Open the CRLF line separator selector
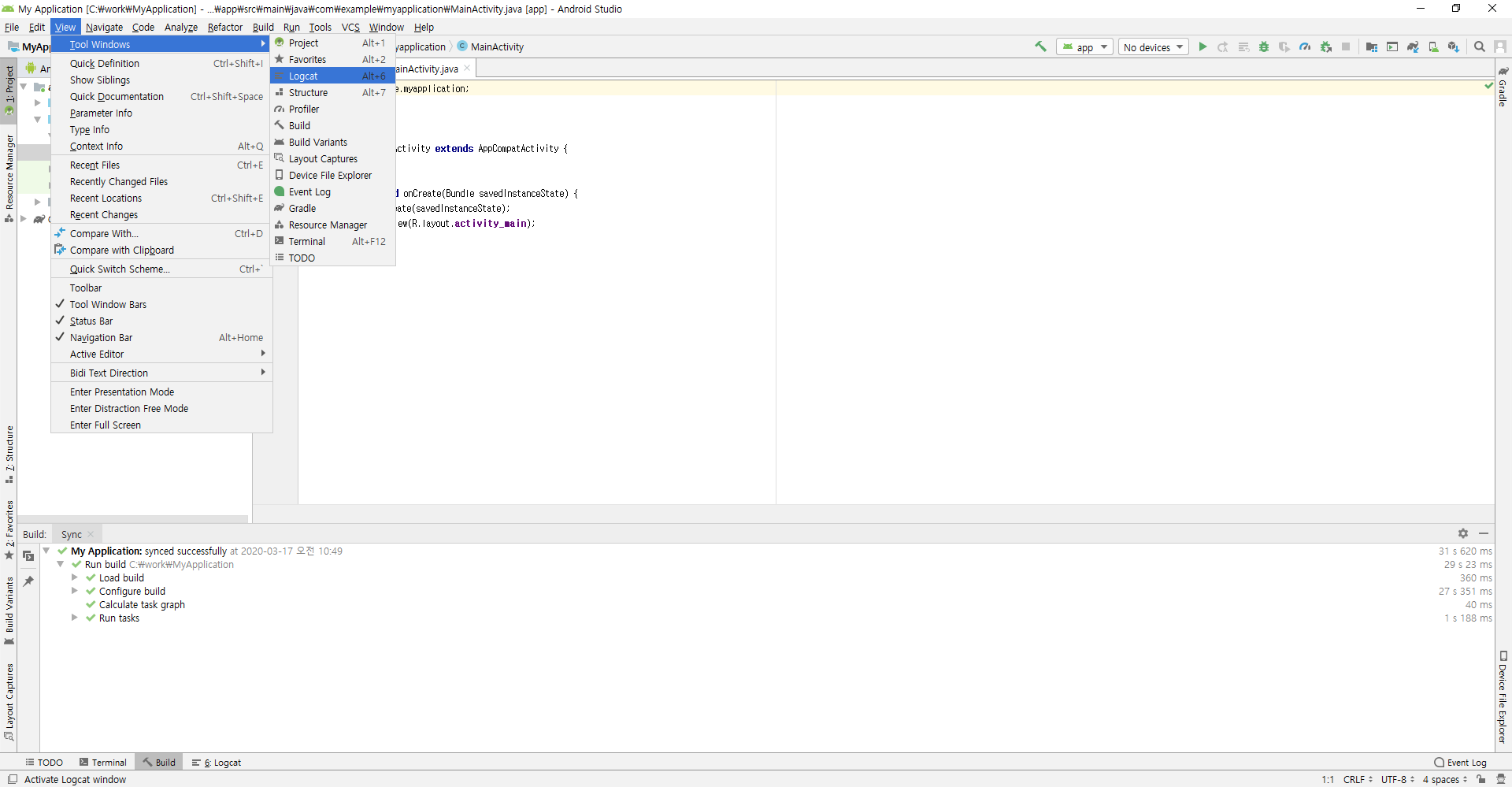 1358,779
